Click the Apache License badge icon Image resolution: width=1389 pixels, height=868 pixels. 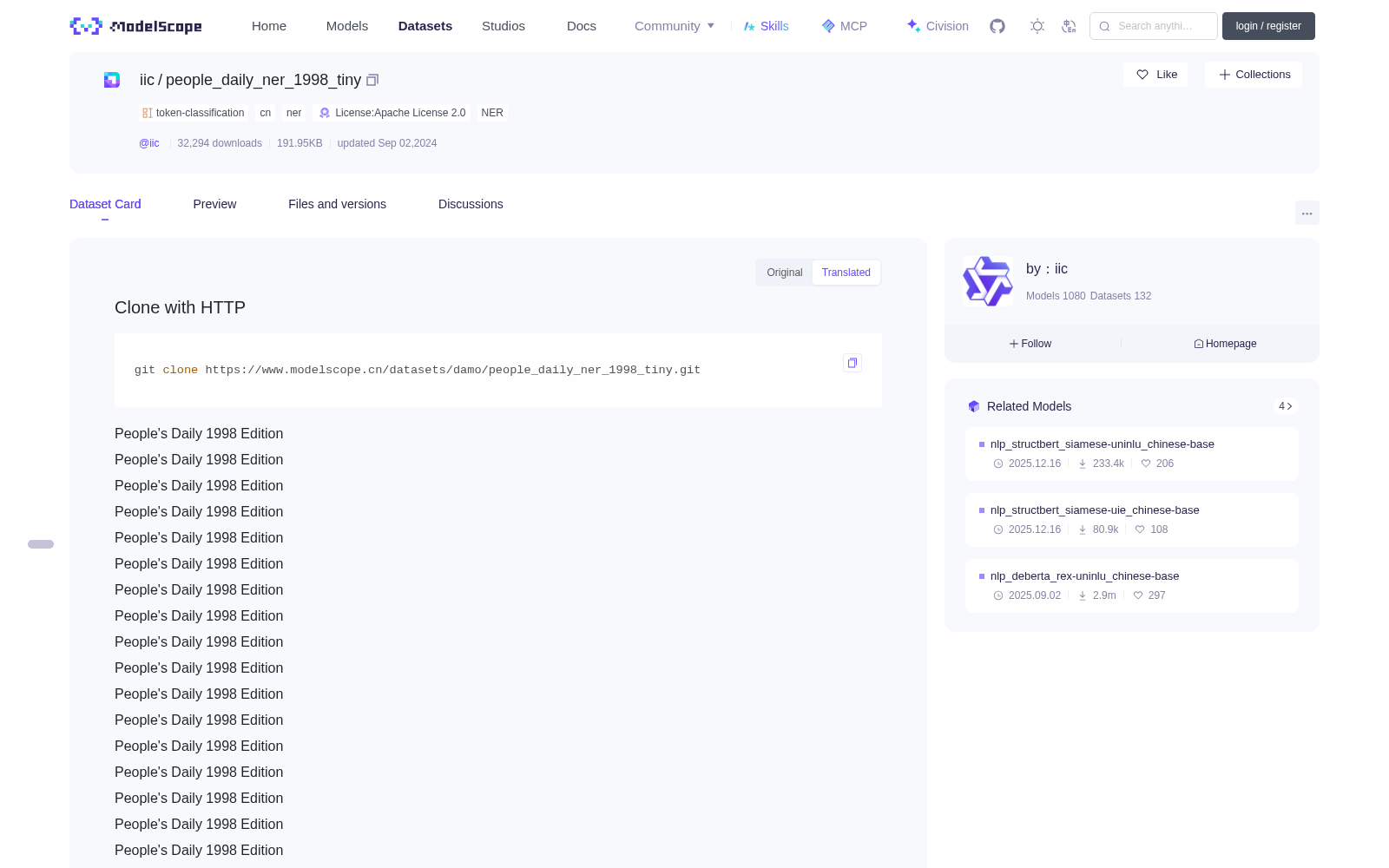(325, 113)
